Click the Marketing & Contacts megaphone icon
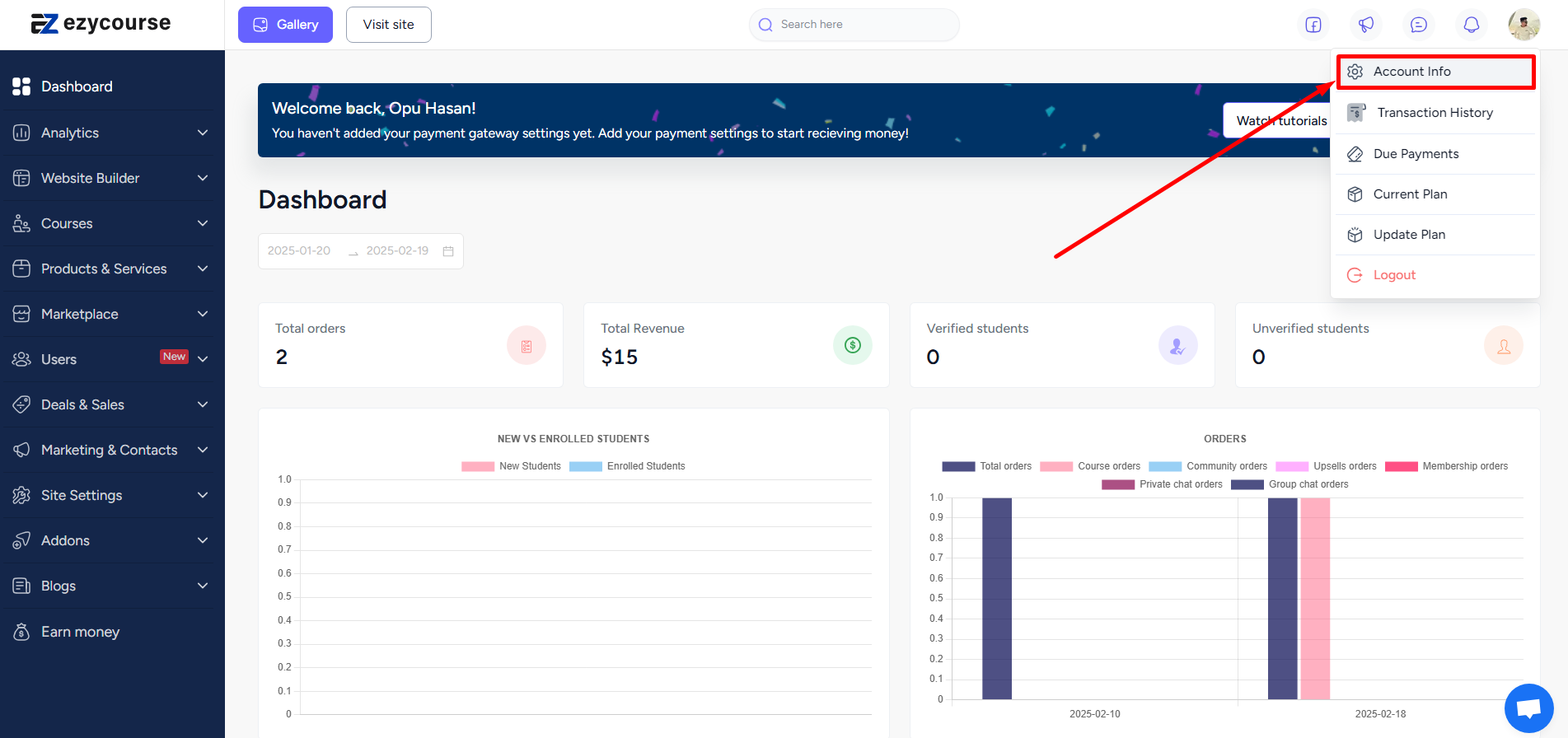This screenshot has width=1568, height=738. click(21, 450)
